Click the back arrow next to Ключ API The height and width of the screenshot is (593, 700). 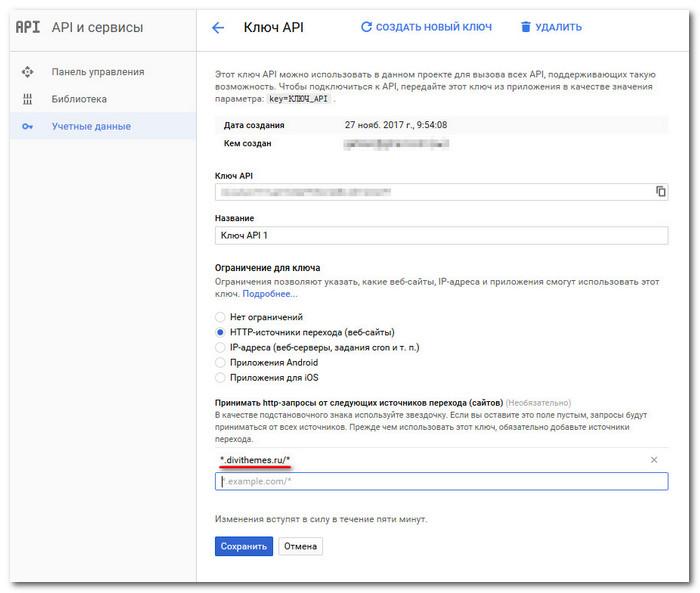(x=218, y=28)
